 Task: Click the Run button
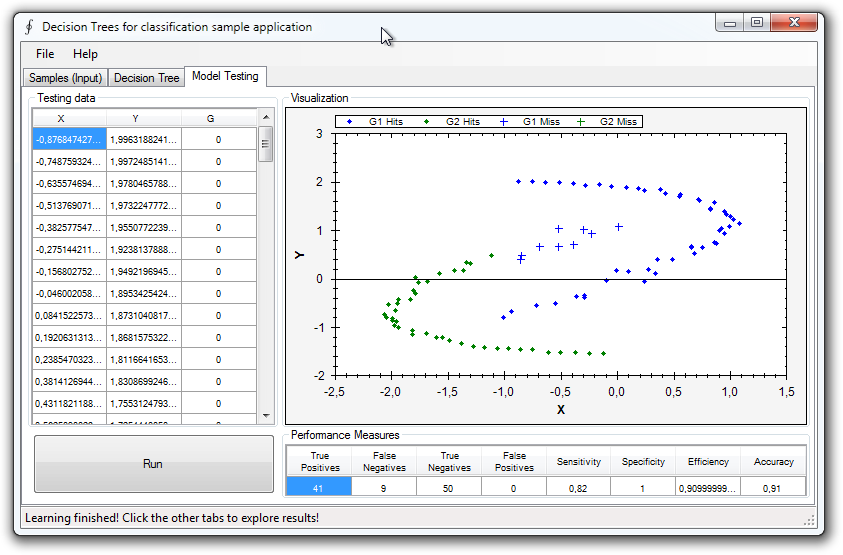153,464
